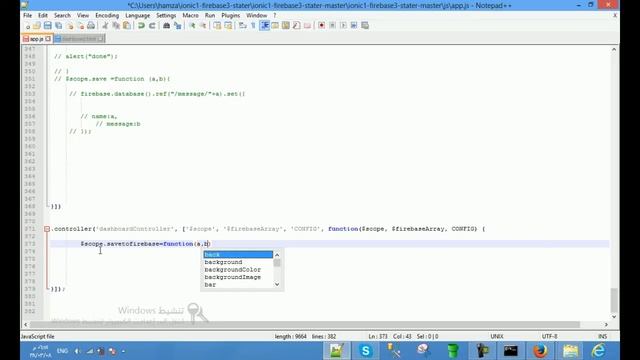Screen dimensions: 640x360
Task: Click the Replace toolbar icon
Action: pyautogui.click(x=178, y=26)
